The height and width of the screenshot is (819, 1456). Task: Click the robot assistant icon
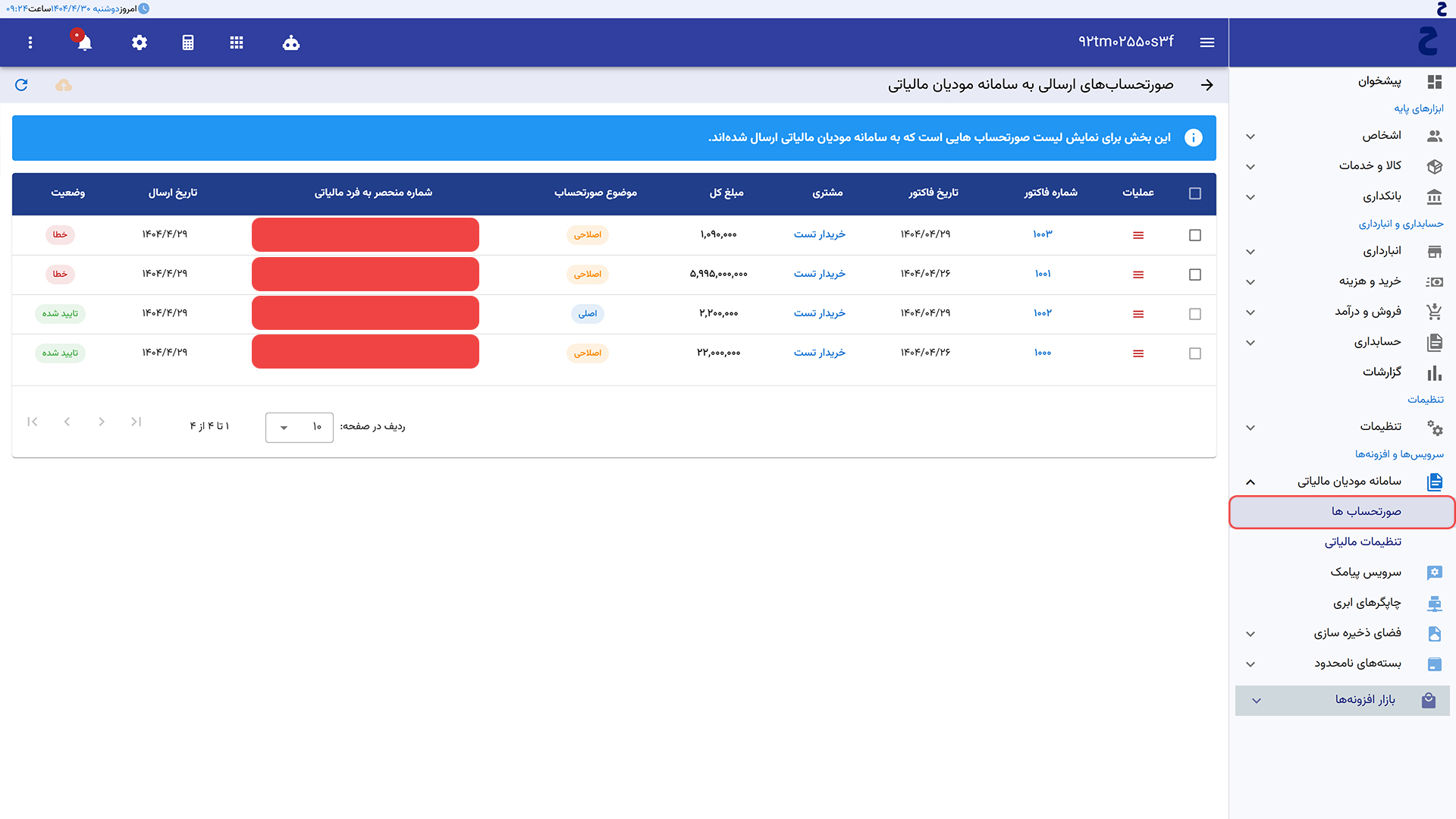[x=291, y=42]
